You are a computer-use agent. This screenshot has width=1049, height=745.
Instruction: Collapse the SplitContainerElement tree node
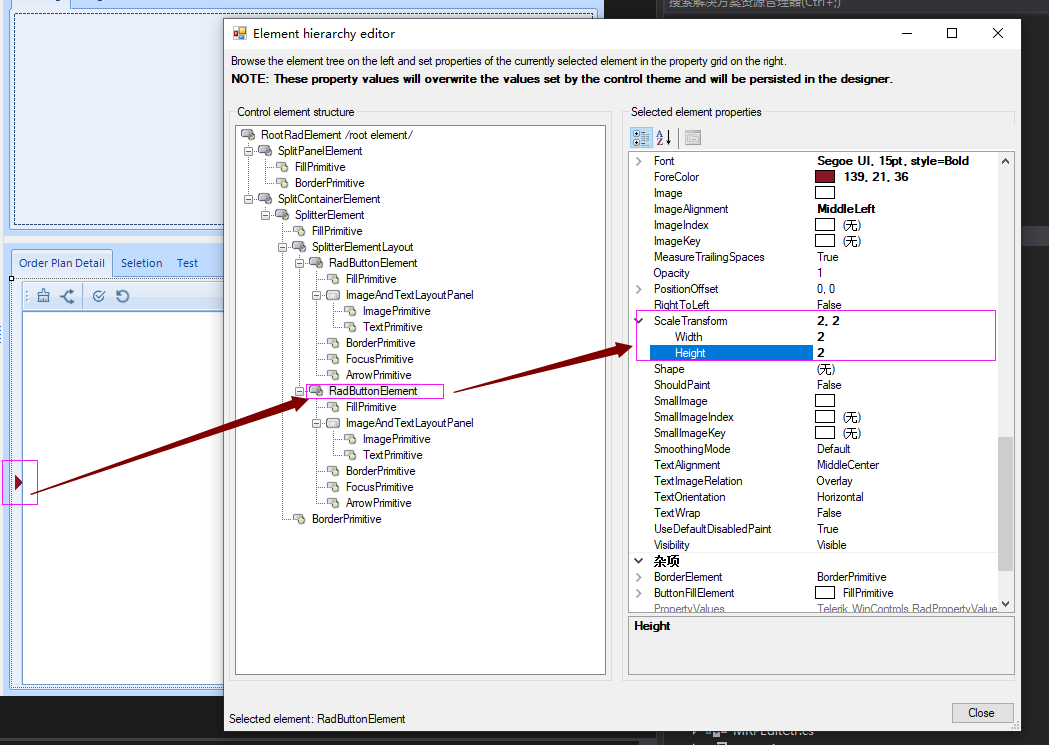[x=248, y=198]
